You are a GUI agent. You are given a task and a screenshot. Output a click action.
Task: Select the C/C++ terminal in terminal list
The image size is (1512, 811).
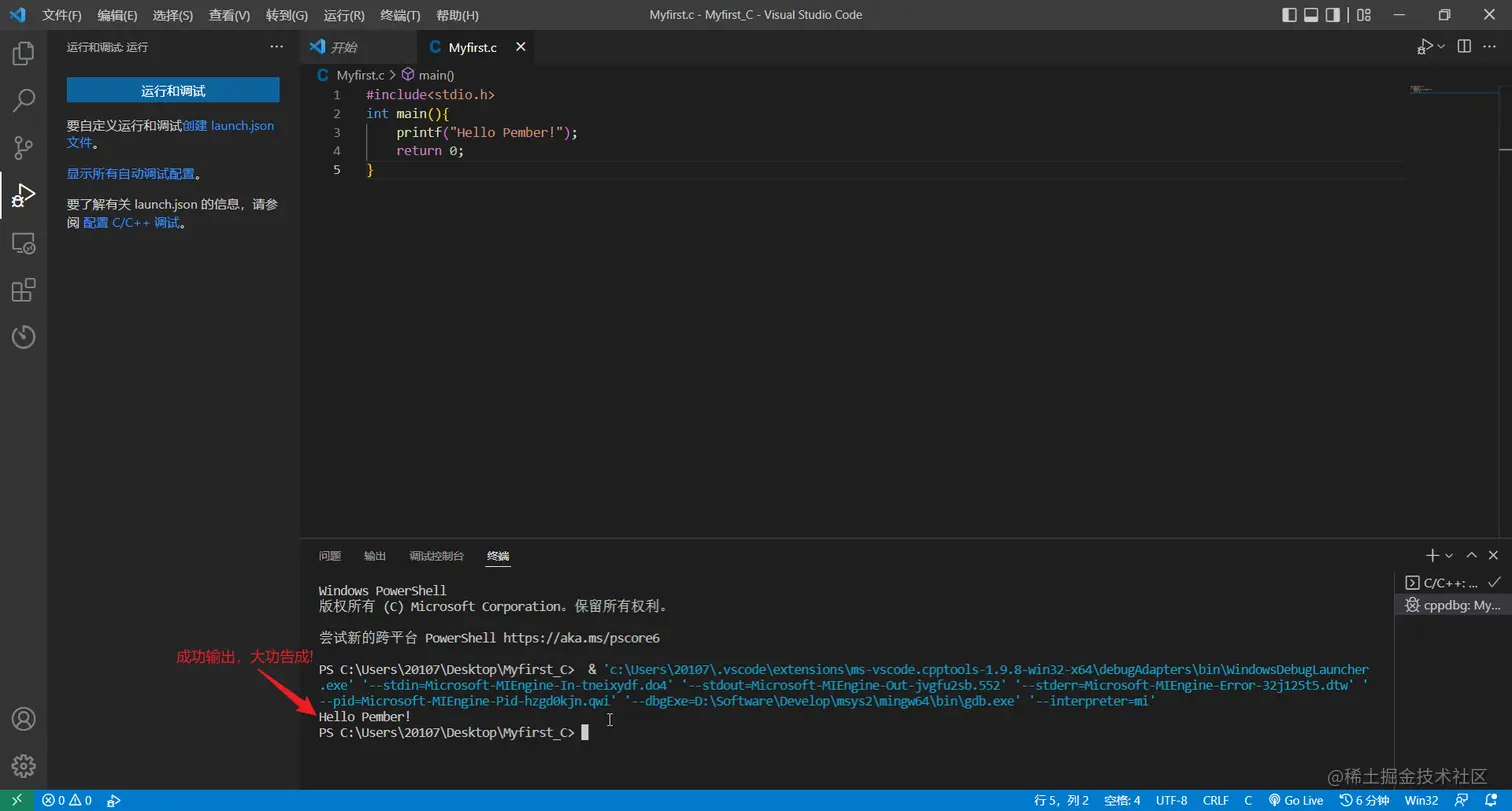coord(1453,582)
